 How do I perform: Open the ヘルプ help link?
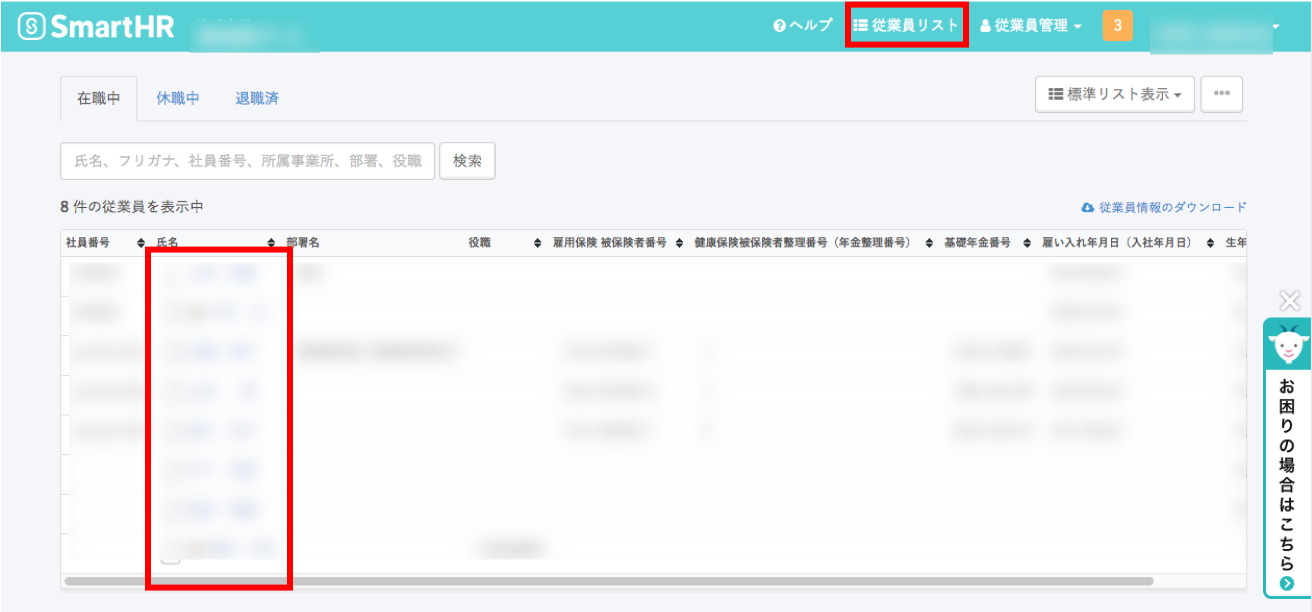click(803, 26)
